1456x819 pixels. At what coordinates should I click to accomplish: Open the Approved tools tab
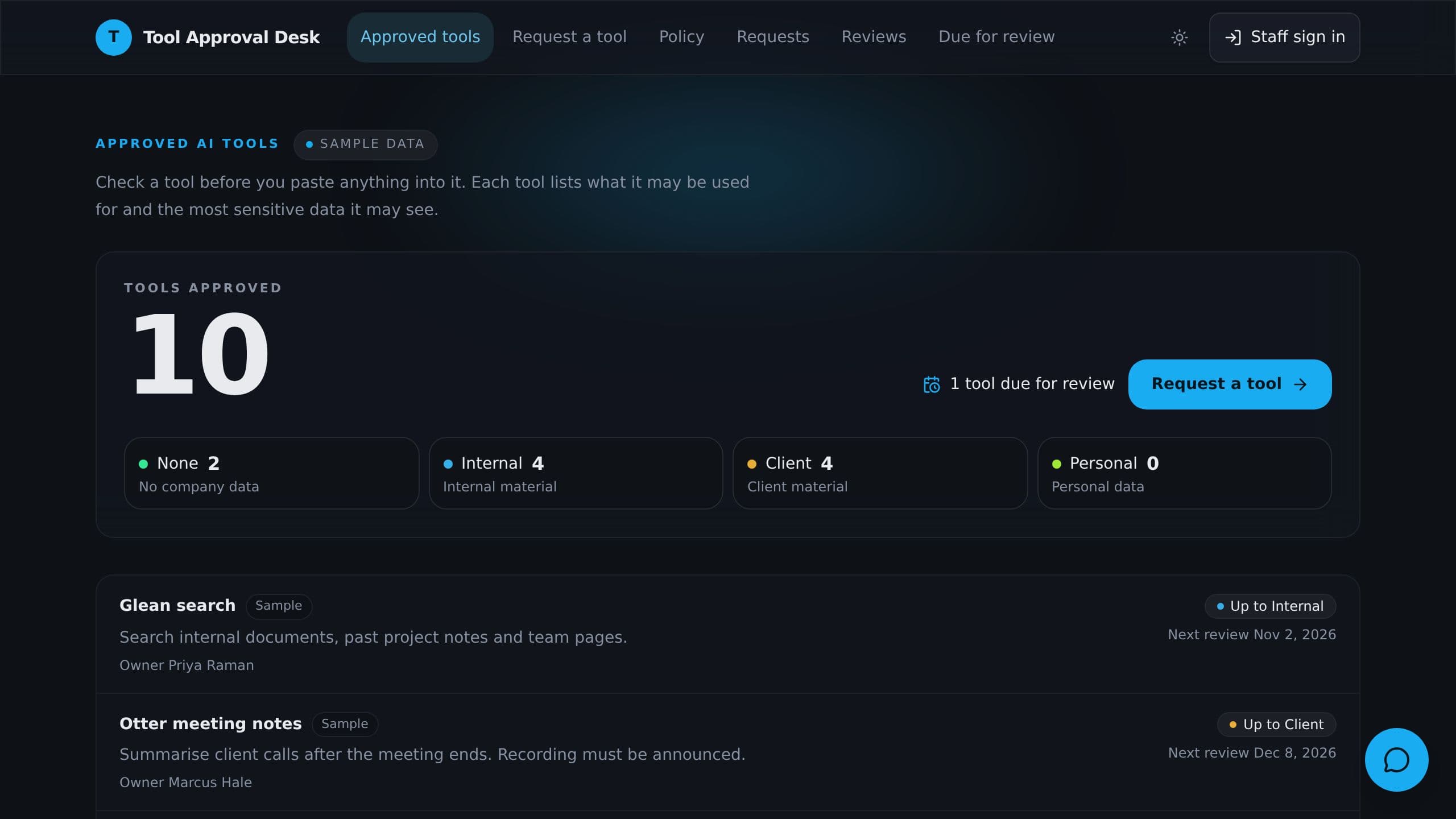pos(420,38)
